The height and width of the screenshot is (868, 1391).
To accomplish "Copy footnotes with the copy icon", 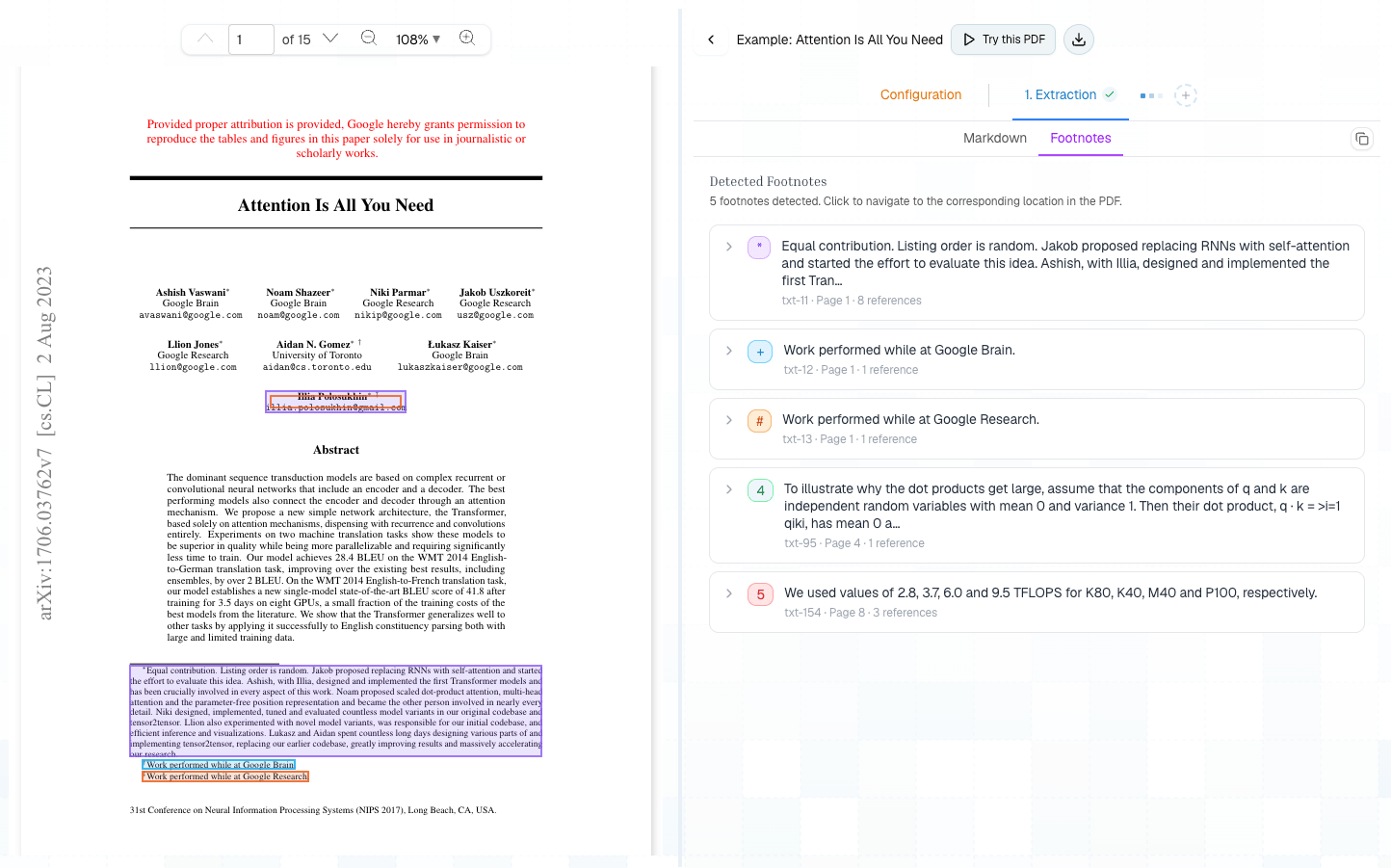I will (x=1362, y=139).
